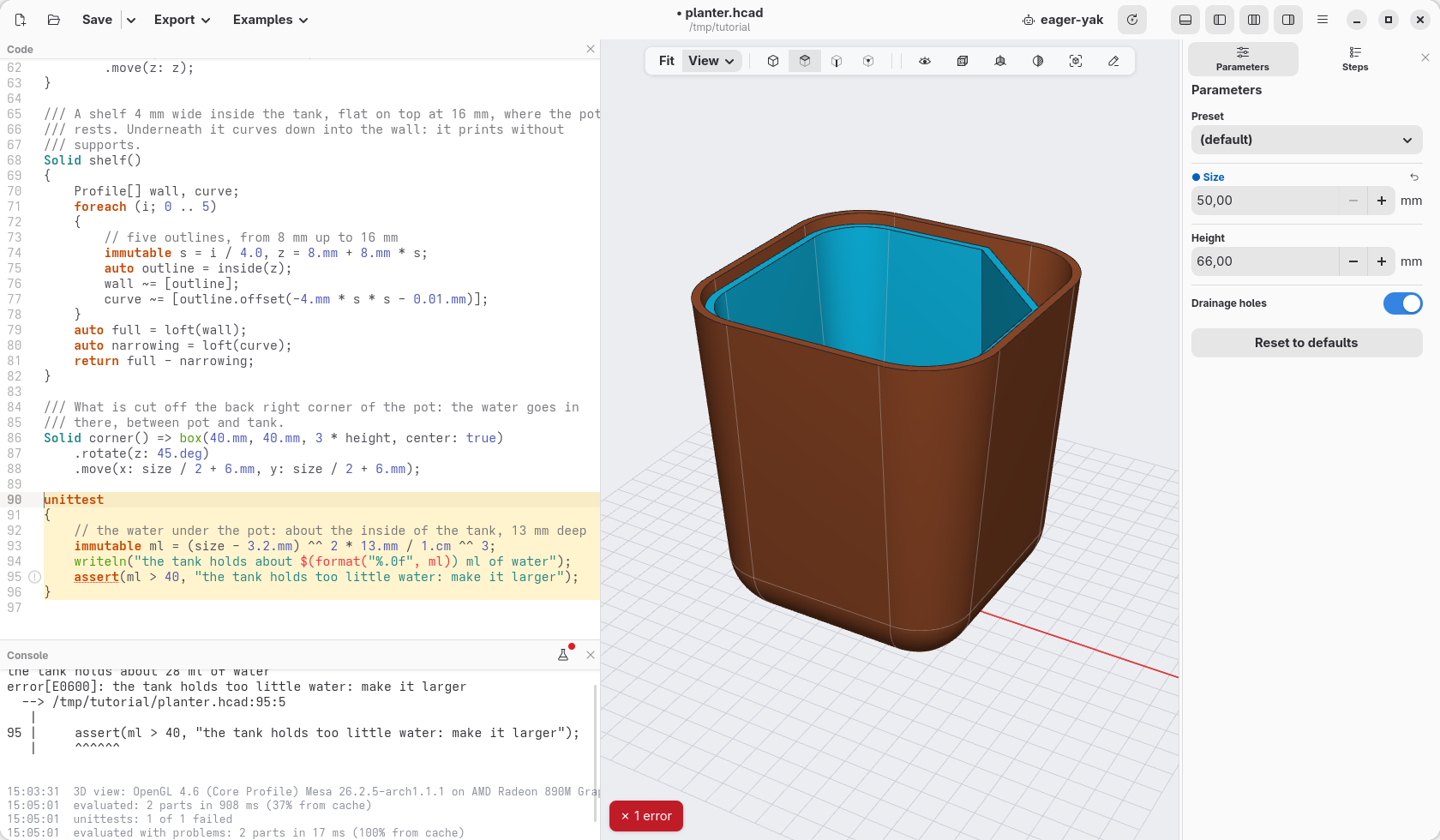Click the cube-on-grid icon in viewport toolbar
This screenshot has height=840, width=1440.
click(1000, 61)
